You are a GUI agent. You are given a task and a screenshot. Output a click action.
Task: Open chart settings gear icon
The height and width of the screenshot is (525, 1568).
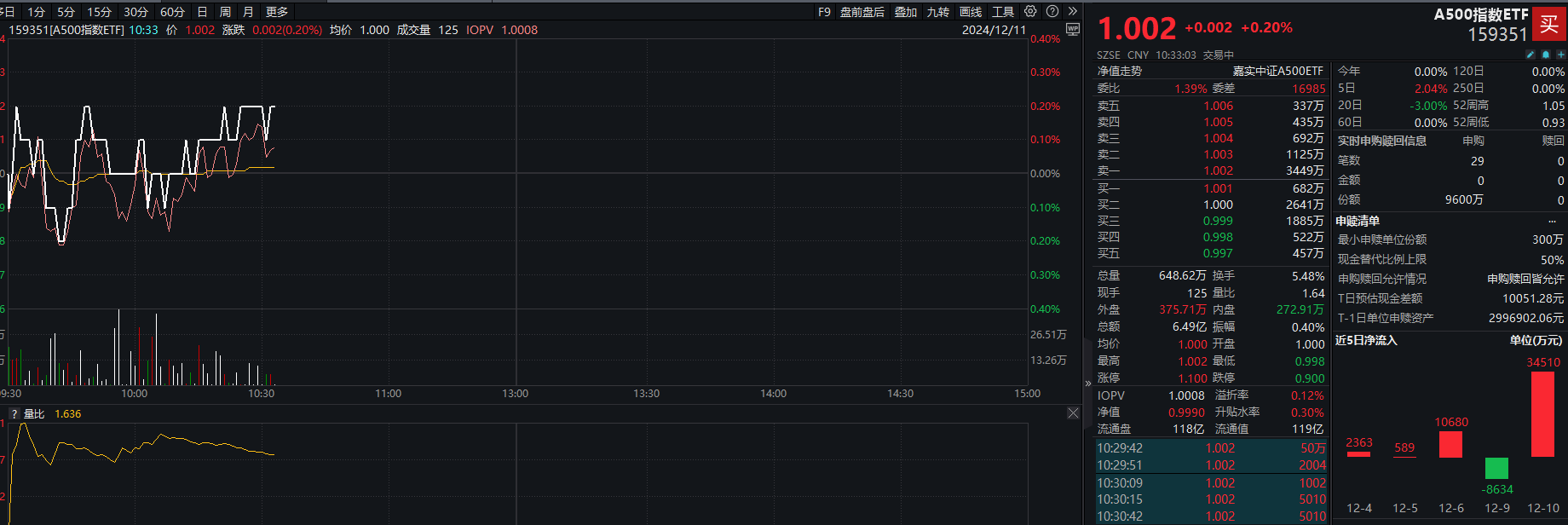(x=1030, y=11)
